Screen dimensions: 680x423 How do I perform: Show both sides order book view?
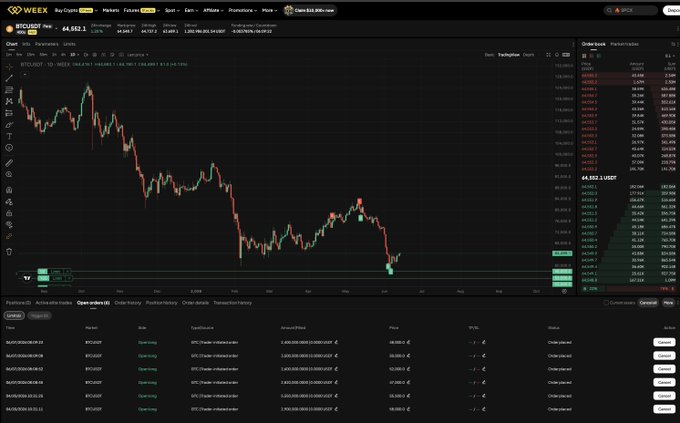584,56
